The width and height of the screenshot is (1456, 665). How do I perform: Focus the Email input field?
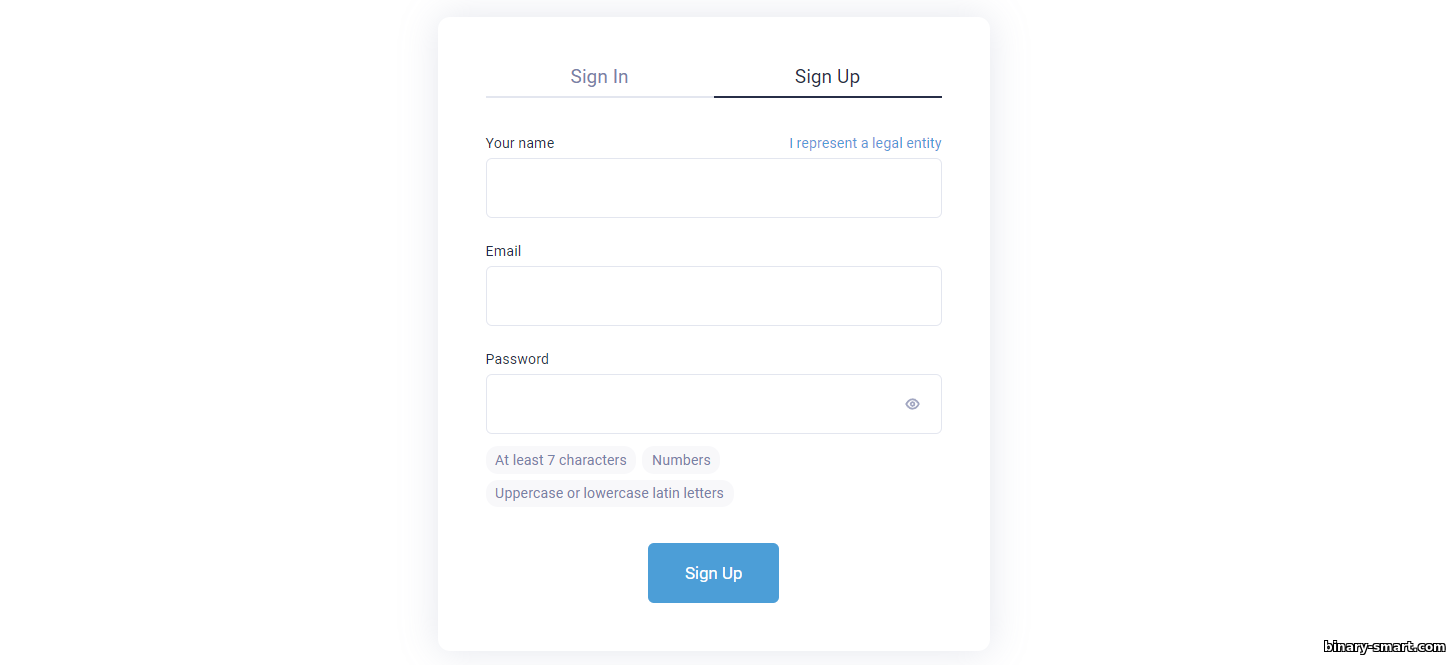click(x=714, y=296)
